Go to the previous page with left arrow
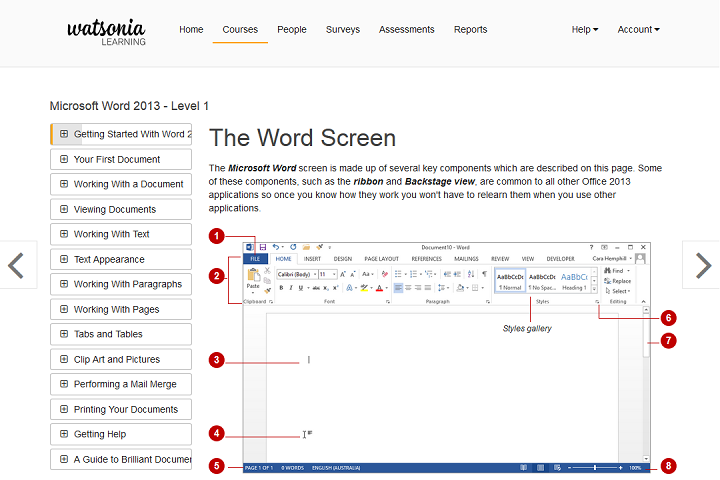Viewport: 720px width, 480px height. 16,265
